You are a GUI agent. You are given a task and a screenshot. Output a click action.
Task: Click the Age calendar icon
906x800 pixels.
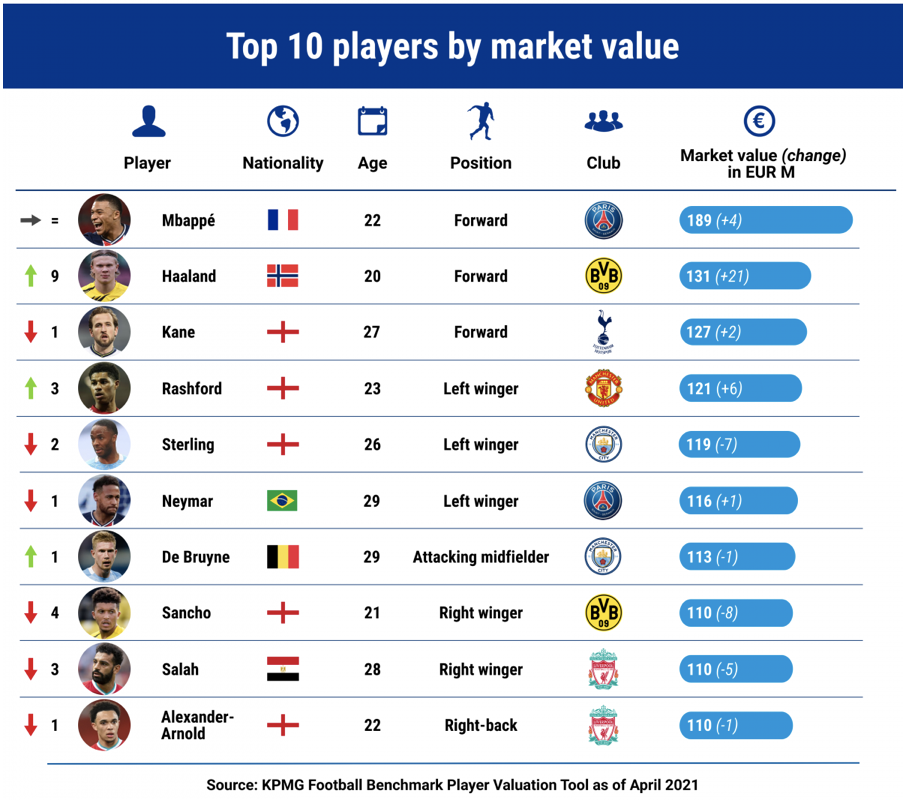coord(372,122)
